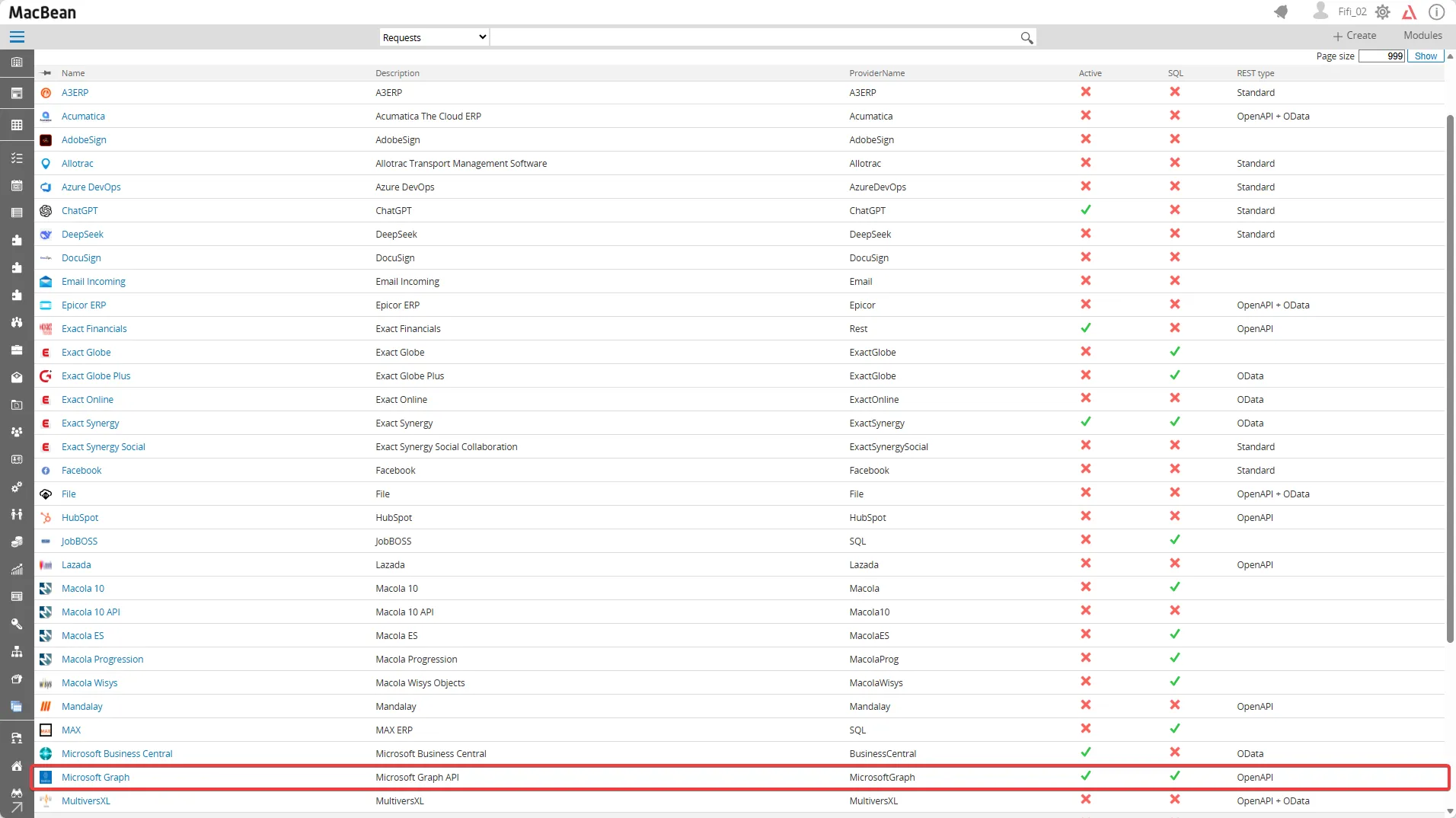This screenshot has width=1456, height=818.
Task: Click the pin icon beside Name header
Action: pyautogui.click(x=46, y=73)
